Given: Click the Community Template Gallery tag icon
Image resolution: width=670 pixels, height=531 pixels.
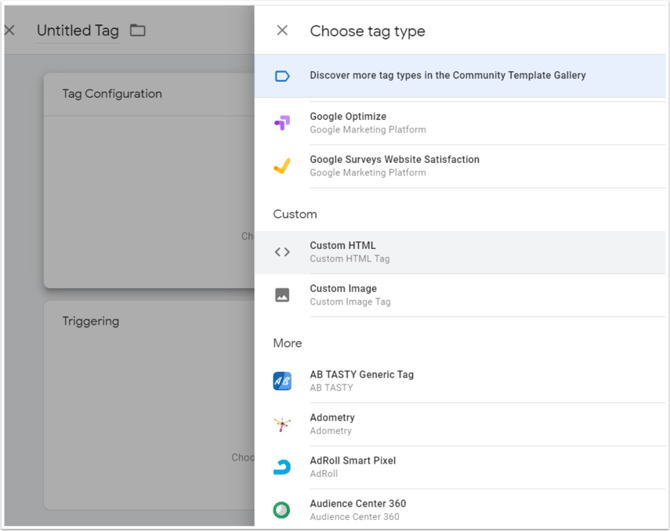Looking at the screenshot, I should pos(282,76).
